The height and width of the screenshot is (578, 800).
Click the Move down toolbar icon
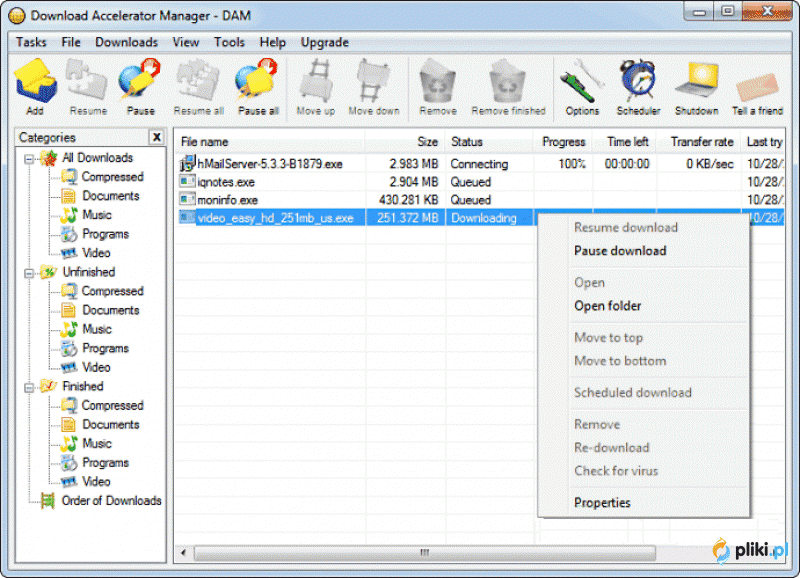pyautogui.click(x=374, y=87)
